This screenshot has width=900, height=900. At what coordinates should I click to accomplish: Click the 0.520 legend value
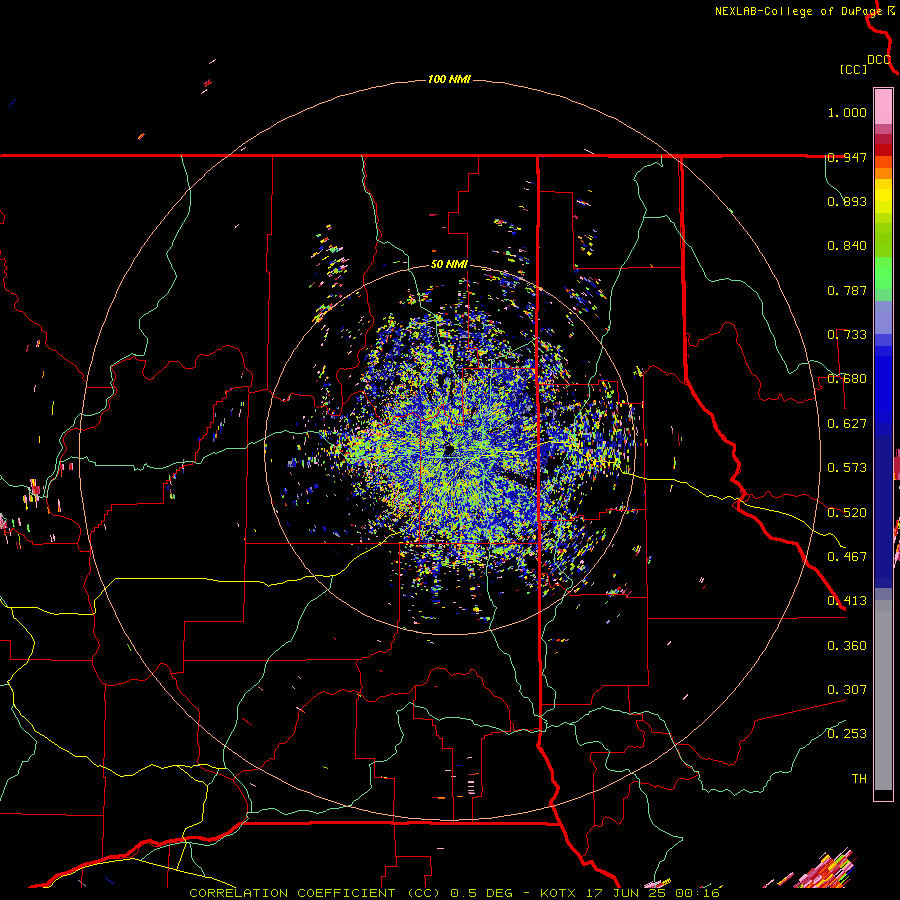847,513
